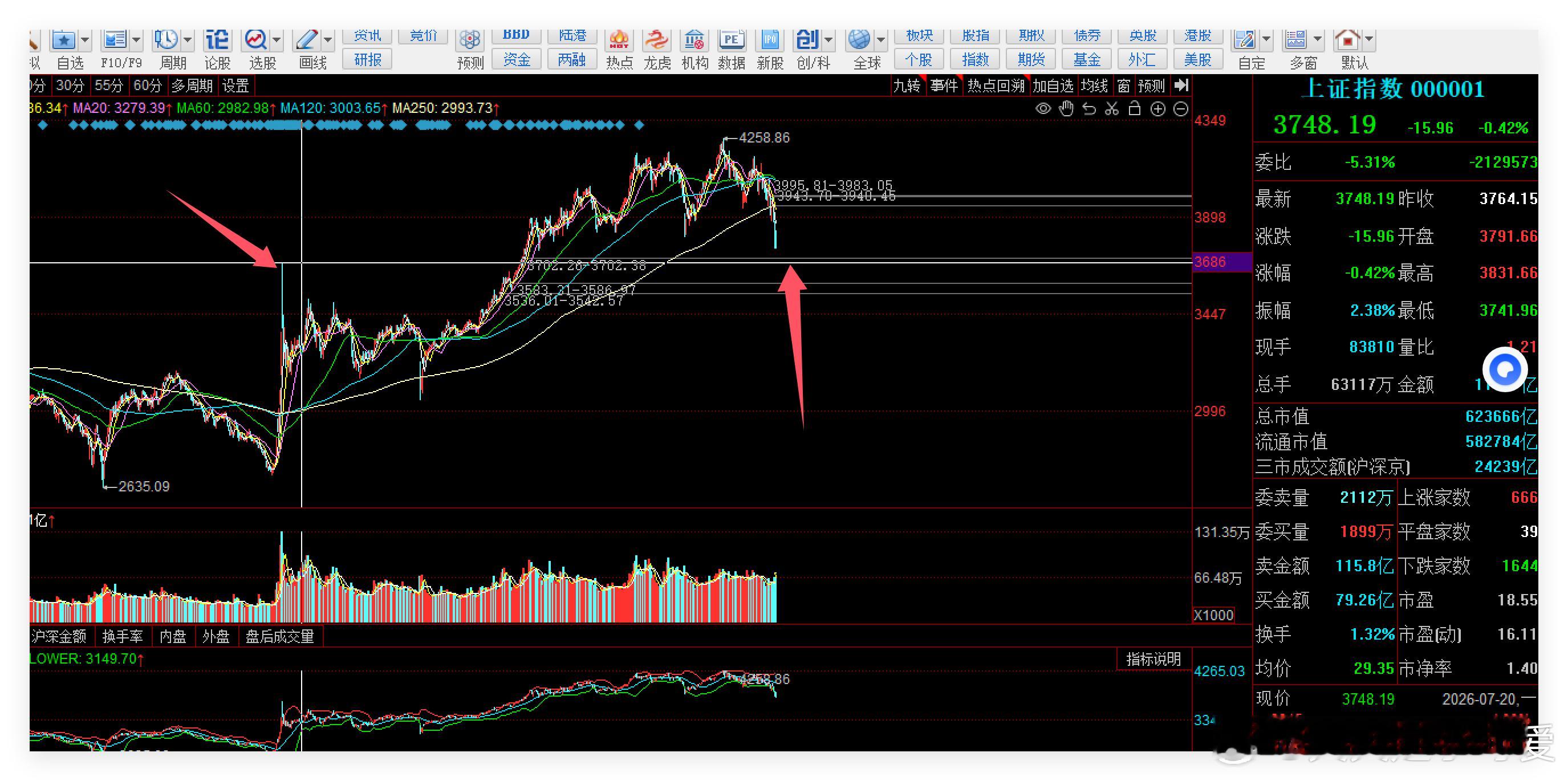1568x781 pixels.
Task: Toggle the chart lock icon
Action: [x=1135, y=109]
